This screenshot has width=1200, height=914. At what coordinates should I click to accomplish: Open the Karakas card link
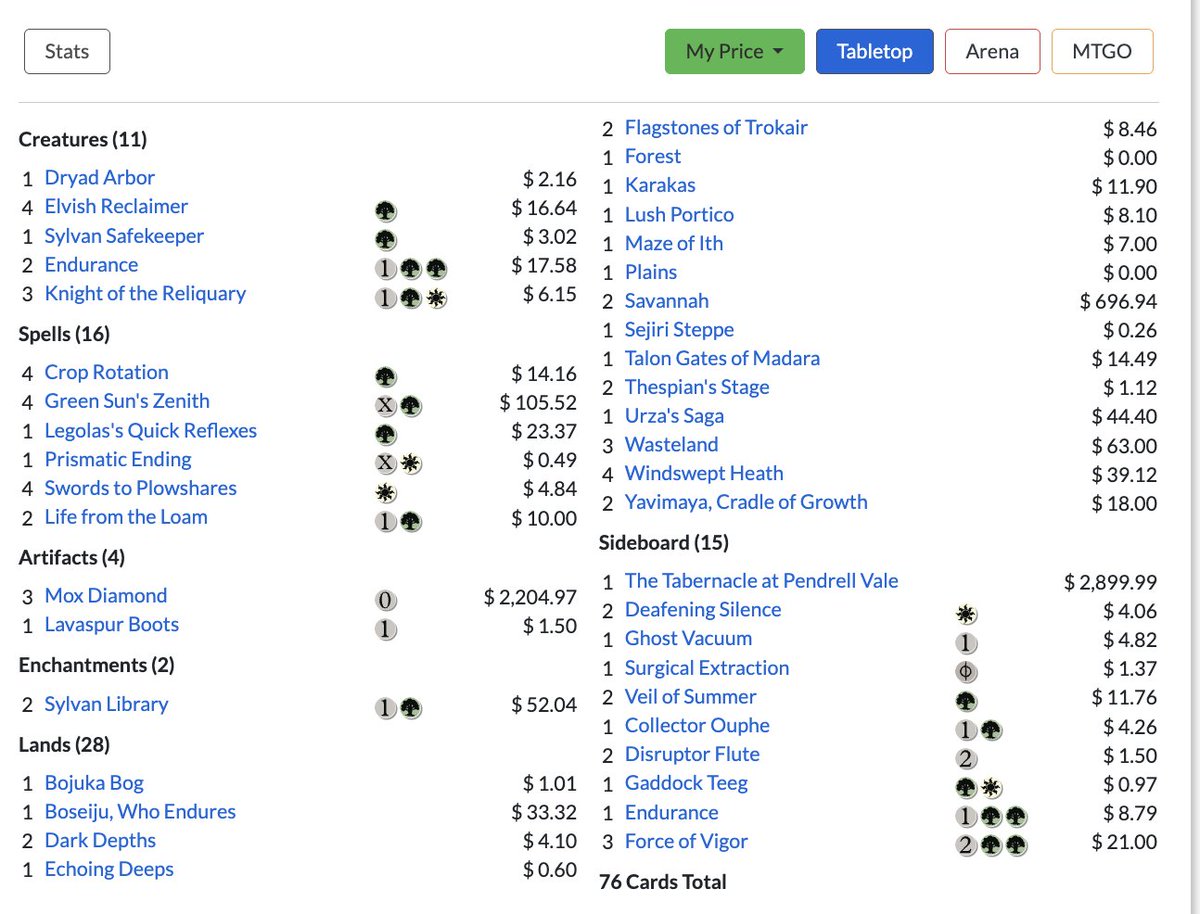[660, 184]
